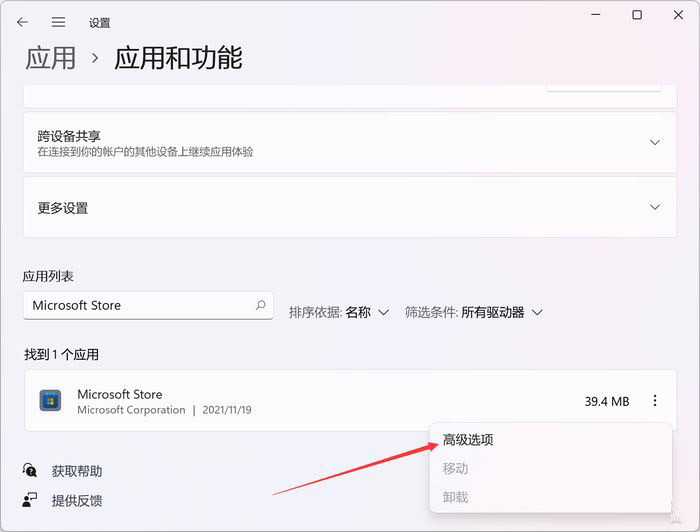Maximize the 设置 window

tap(637, 15)
